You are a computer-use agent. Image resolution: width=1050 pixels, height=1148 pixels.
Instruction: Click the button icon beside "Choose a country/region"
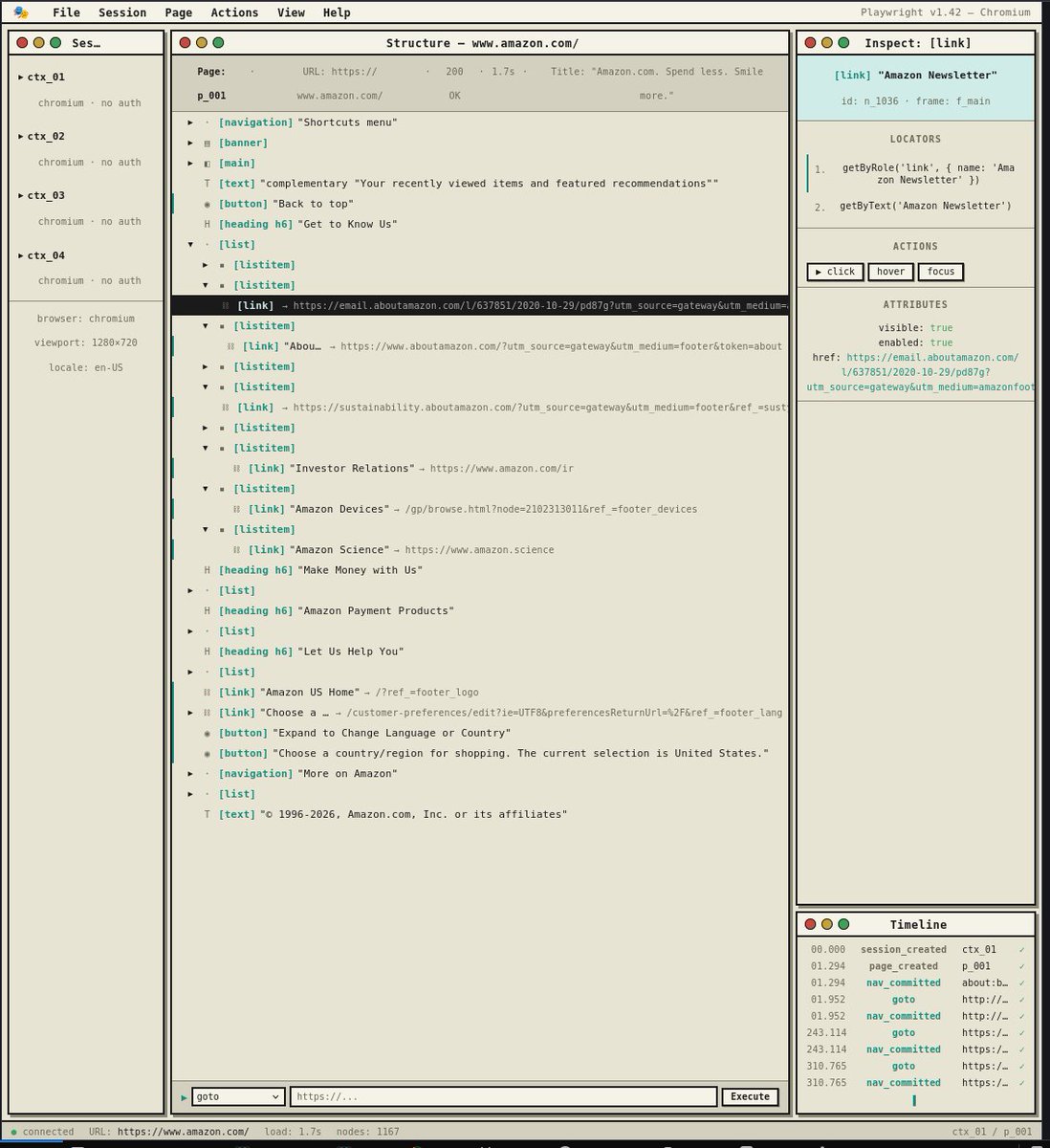[207, 754]
